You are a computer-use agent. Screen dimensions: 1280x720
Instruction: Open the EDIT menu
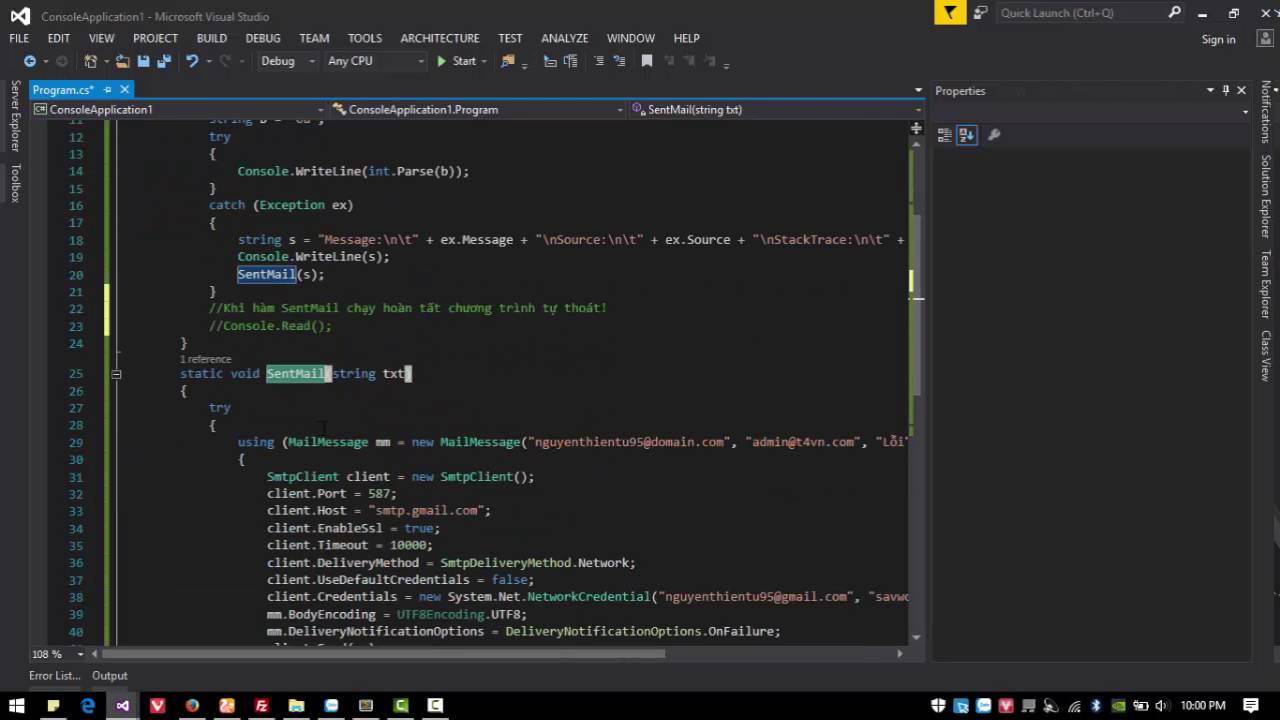(x=59, y=38)
